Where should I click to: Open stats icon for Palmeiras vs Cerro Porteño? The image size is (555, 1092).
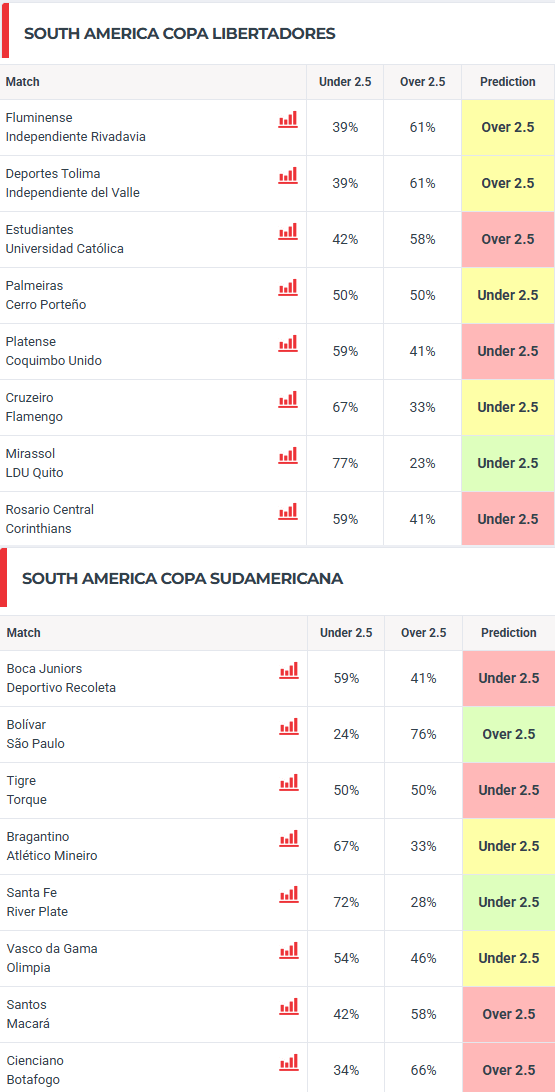click(x=288, y=287)
